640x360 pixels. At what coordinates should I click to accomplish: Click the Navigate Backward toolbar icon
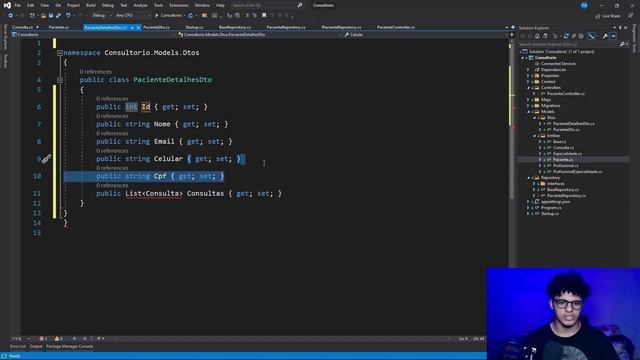[x=10, y=16]
